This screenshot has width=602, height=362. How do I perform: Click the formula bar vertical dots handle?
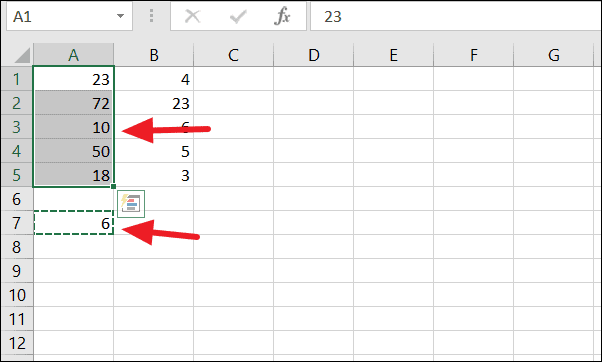point(151,16)
